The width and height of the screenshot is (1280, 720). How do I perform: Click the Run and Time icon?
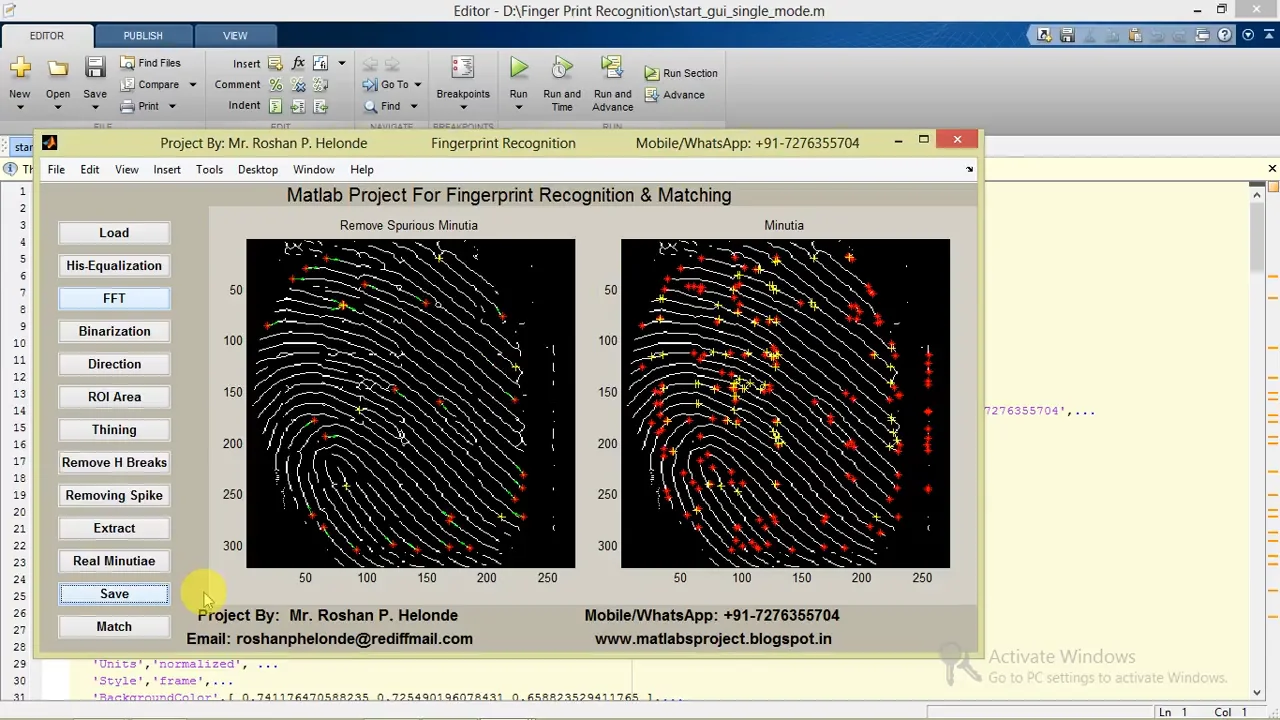click(561, 69)
